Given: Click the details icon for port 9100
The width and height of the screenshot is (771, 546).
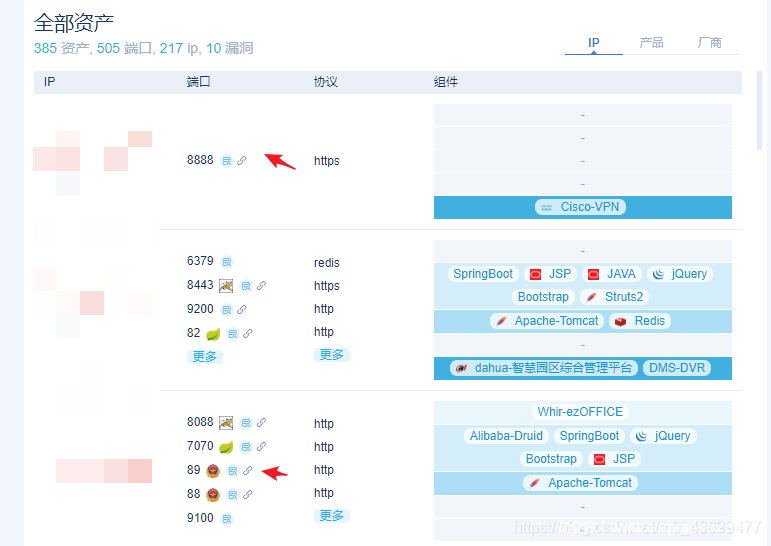Looking at the screenshot, I should click(x=226, y=519).
